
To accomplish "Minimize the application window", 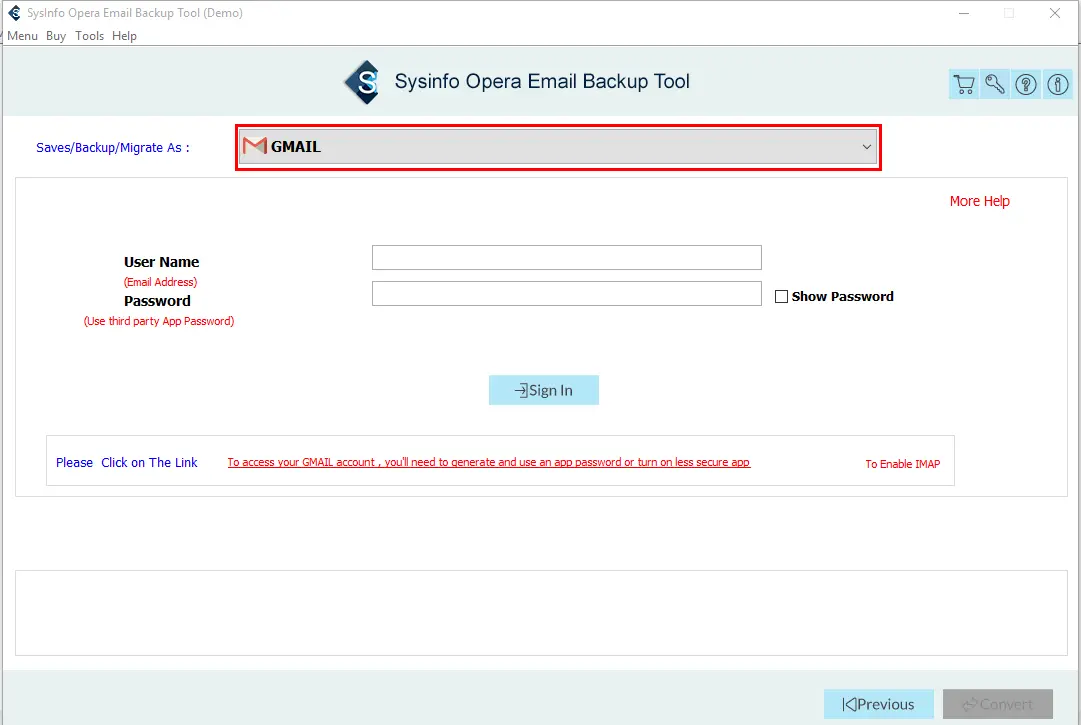I will click(x=964, y=13).
